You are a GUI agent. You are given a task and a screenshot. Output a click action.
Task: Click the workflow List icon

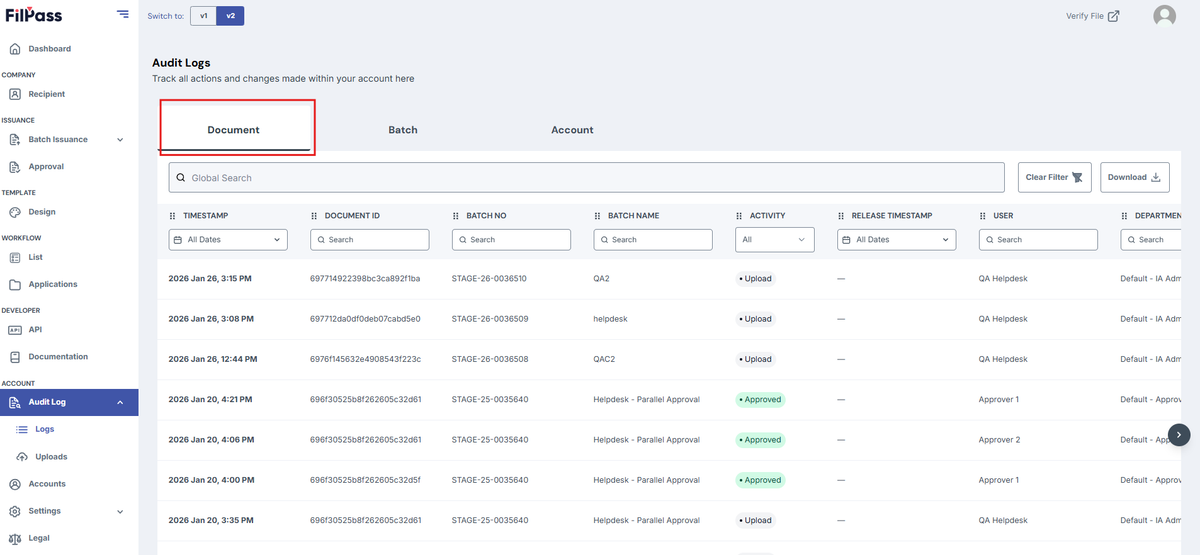tap(15, 257)
